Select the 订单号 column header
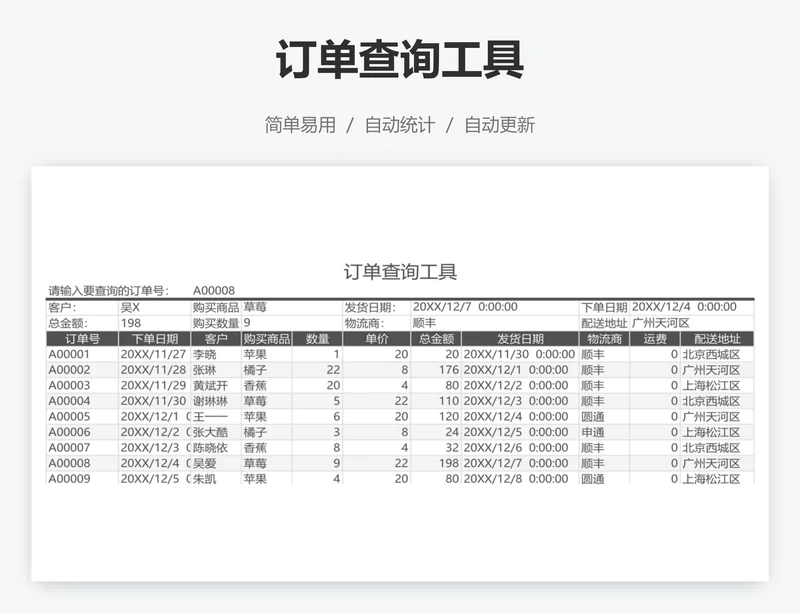 (x=82, y=339)
